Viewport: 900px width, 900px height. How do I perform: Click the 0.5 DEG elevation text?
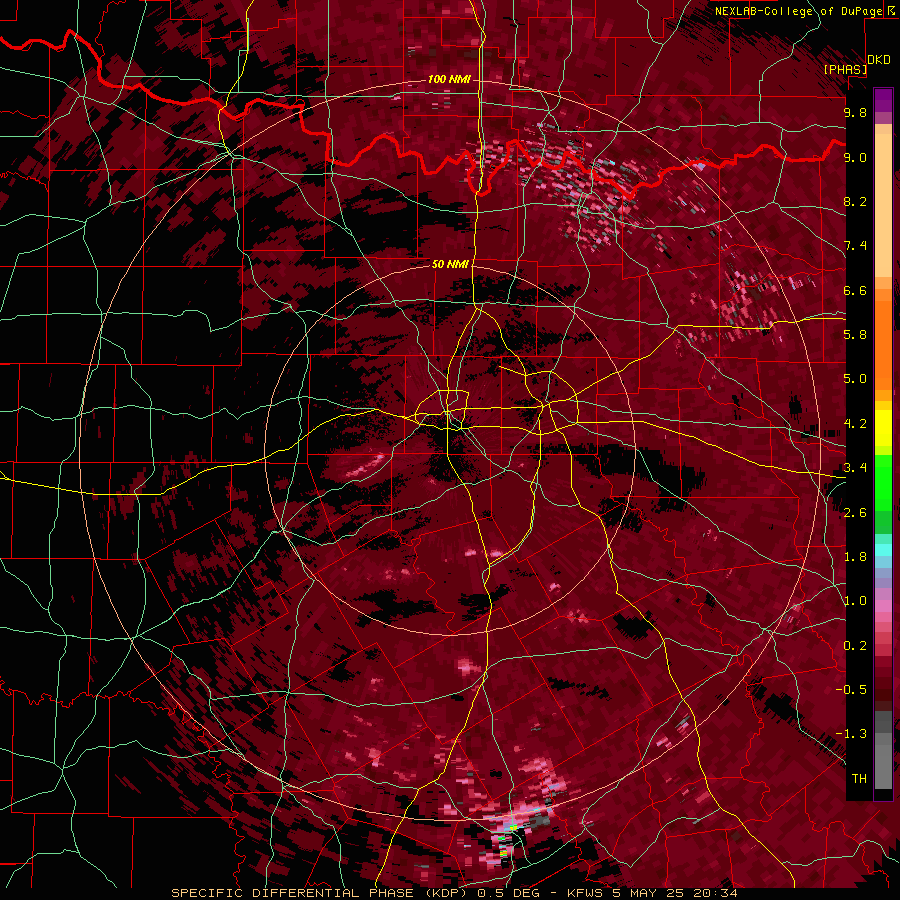(510, 893)
